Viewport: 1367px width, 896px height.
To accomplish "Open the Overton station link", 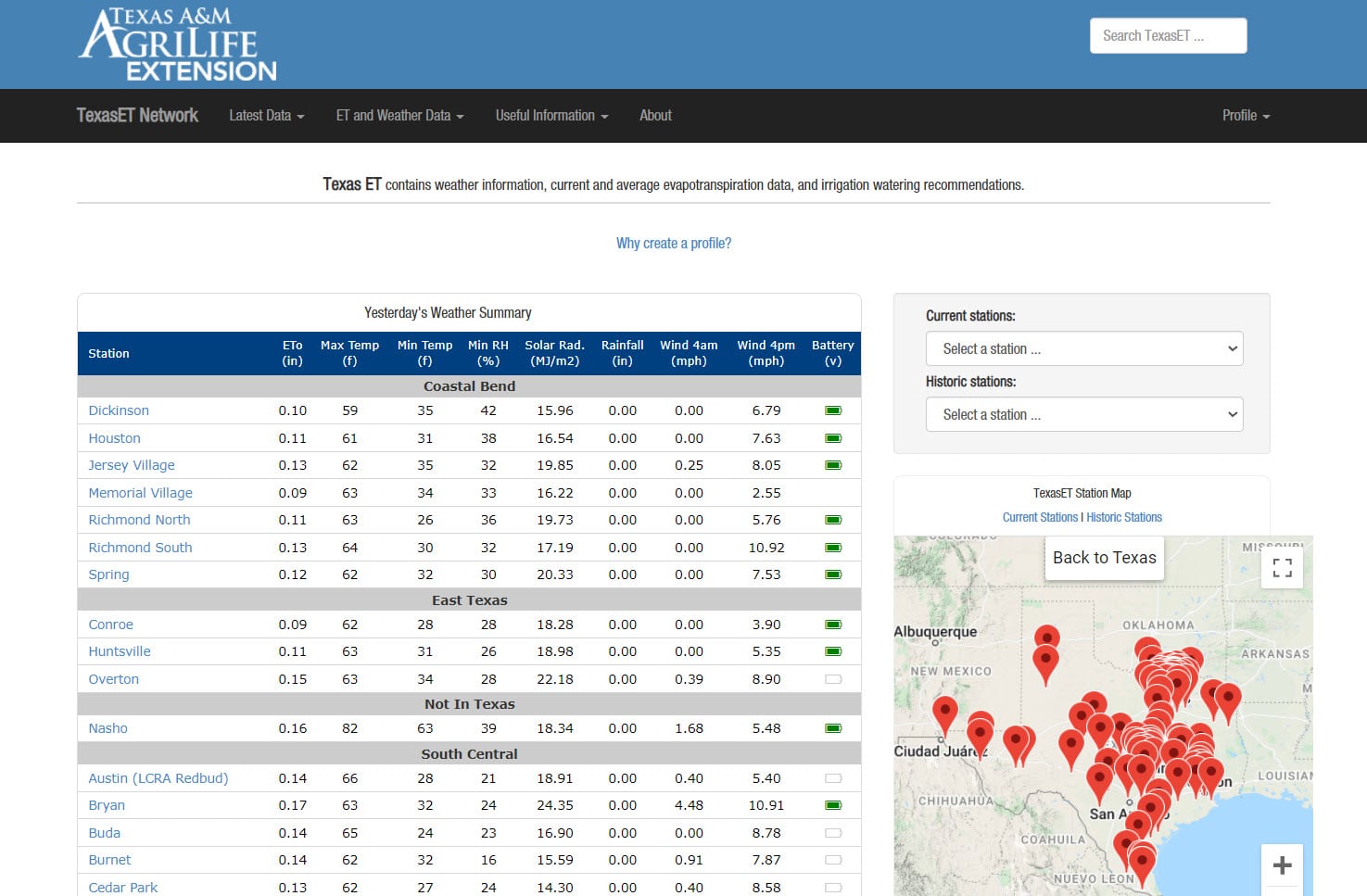I will tap(113, 679).
